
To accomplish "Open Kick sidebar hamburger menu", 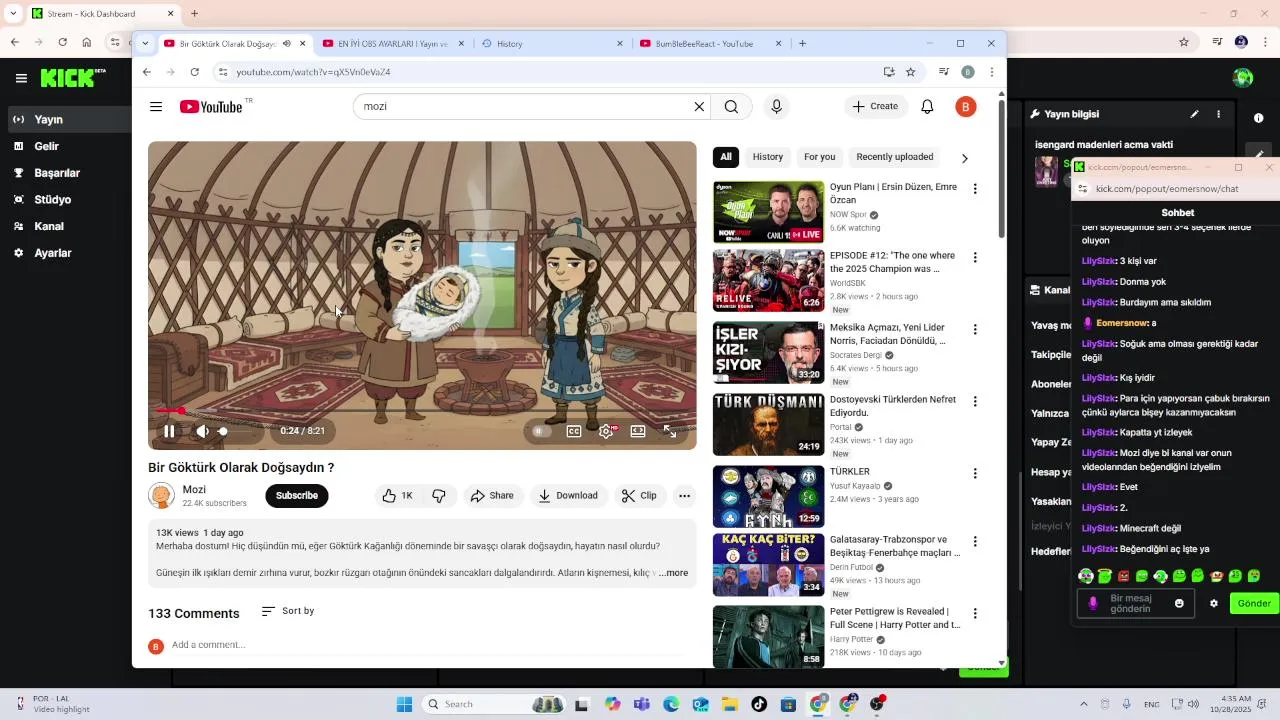I will pos(21,78).
